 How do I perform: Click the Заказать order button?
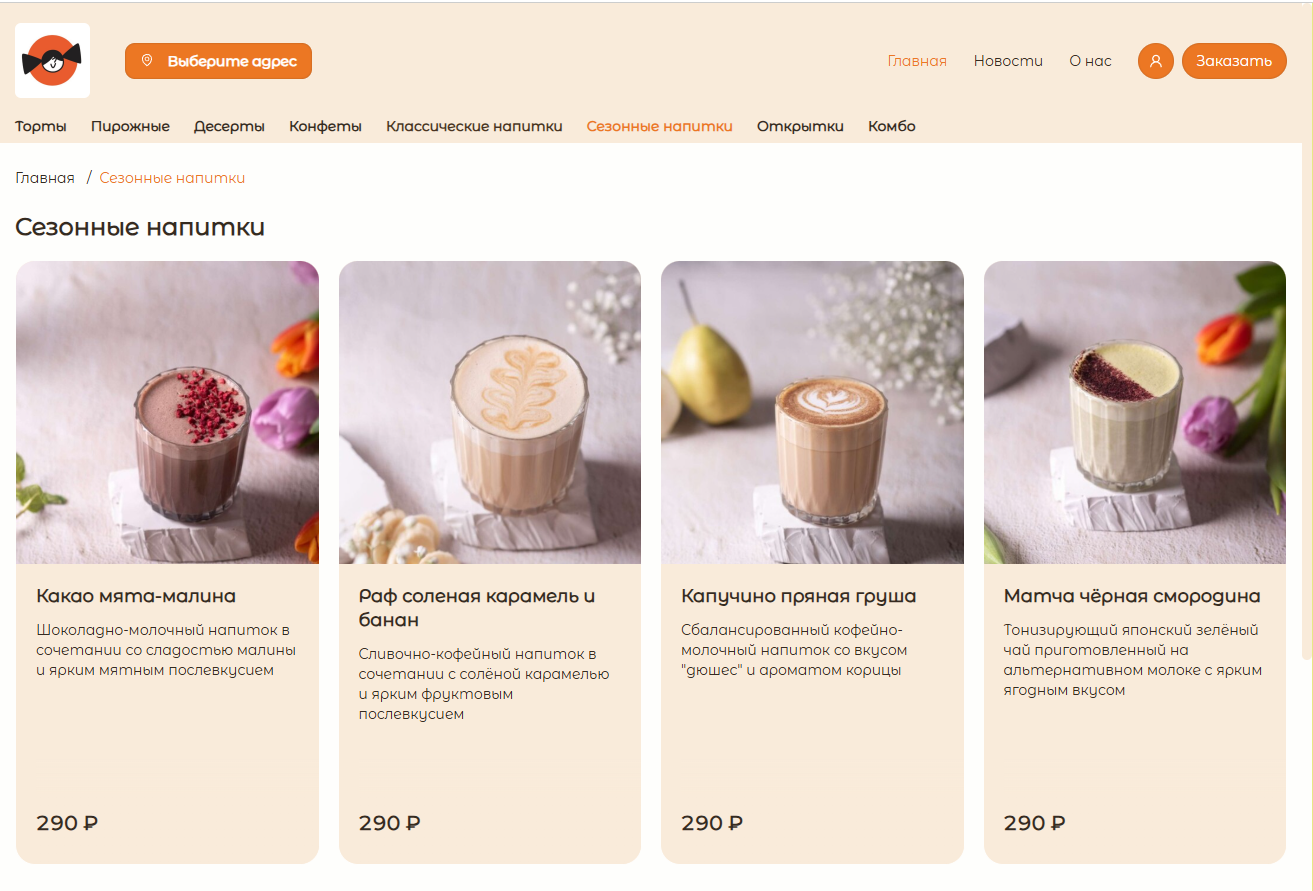coord(1234,61)
